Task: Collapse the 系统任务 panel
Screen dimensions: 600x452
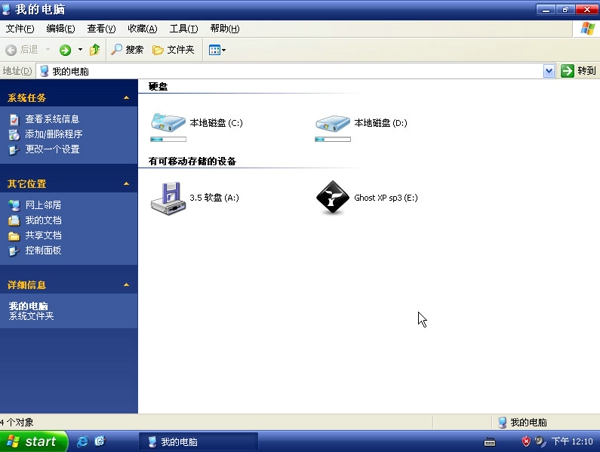Action: (x=126, y=98)
